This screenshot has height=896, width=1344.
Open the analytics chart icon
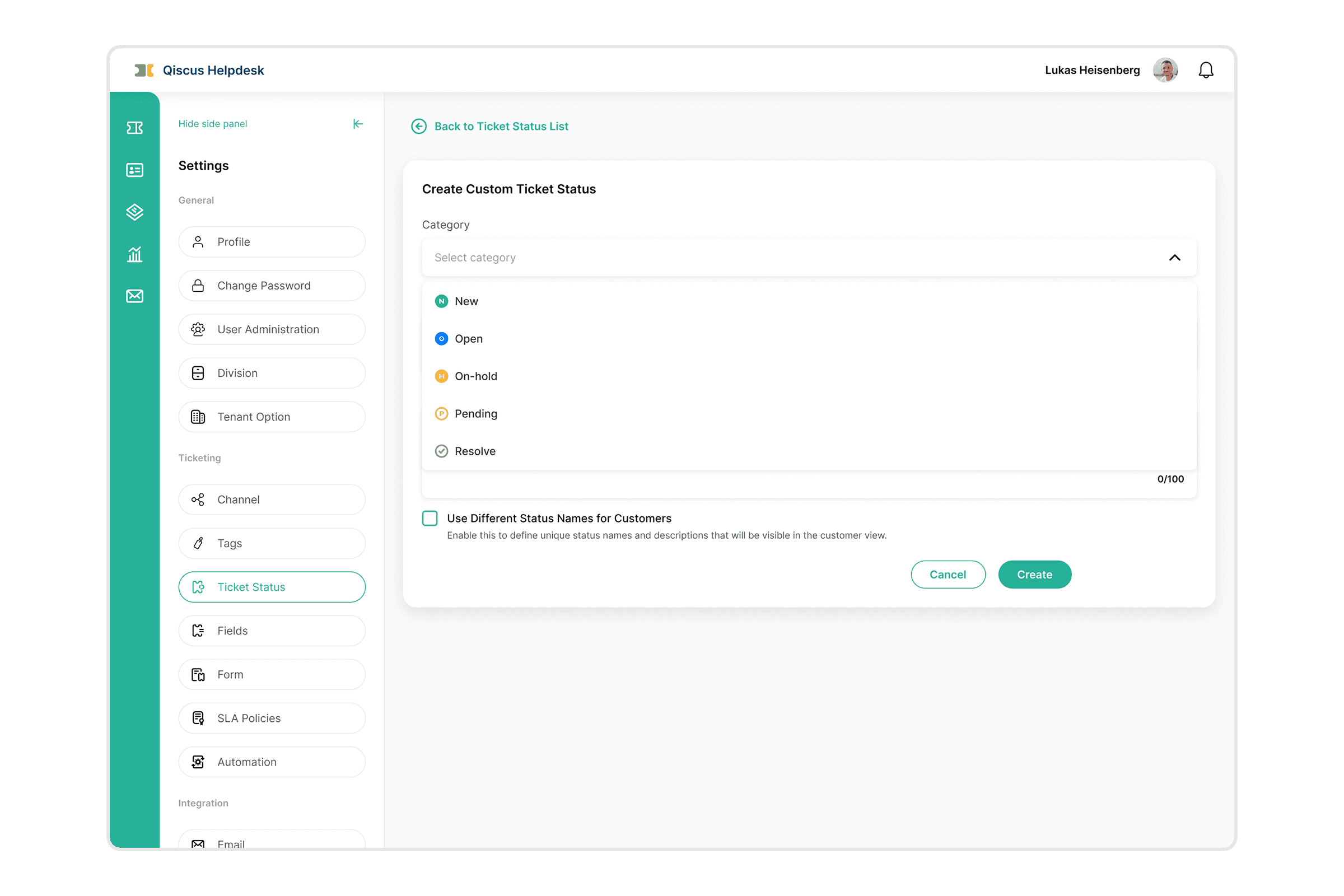(134, 254)
